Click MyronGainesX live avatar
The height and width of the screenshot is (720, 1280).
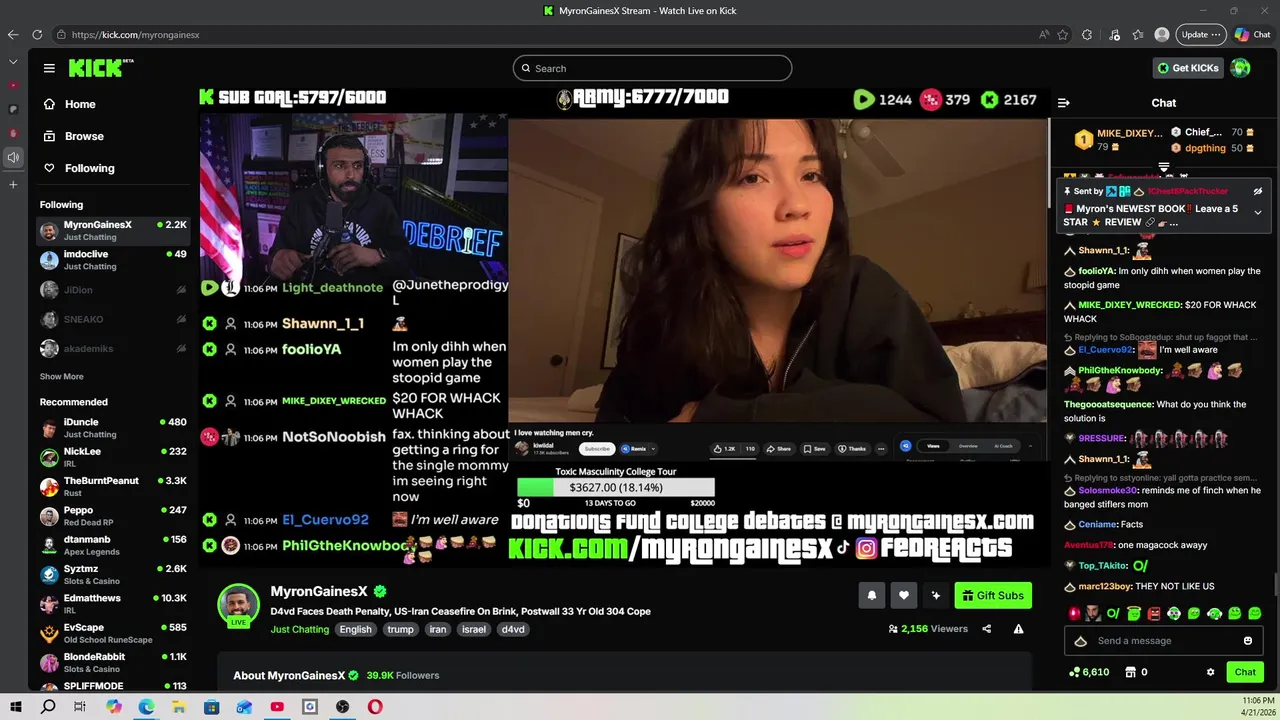(238, 604)
